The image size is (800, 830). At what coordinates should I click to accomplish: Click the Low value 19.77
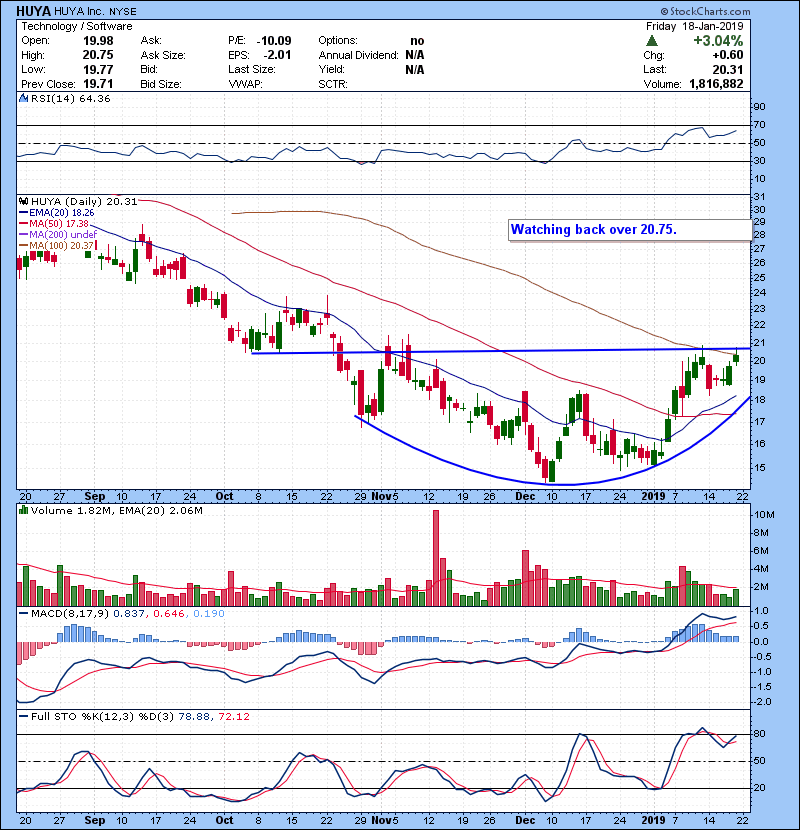tap(98, 69)
